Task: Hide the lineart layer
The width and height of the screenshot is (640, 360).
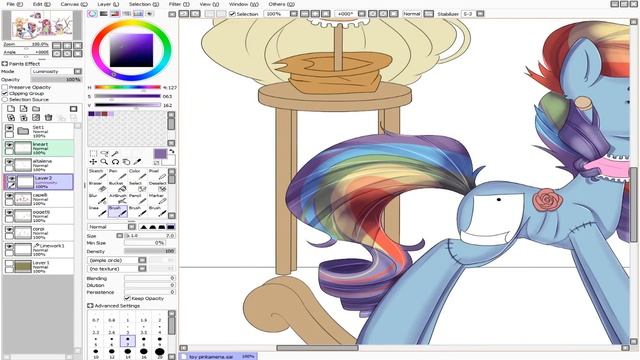Action: coord(9,145)
